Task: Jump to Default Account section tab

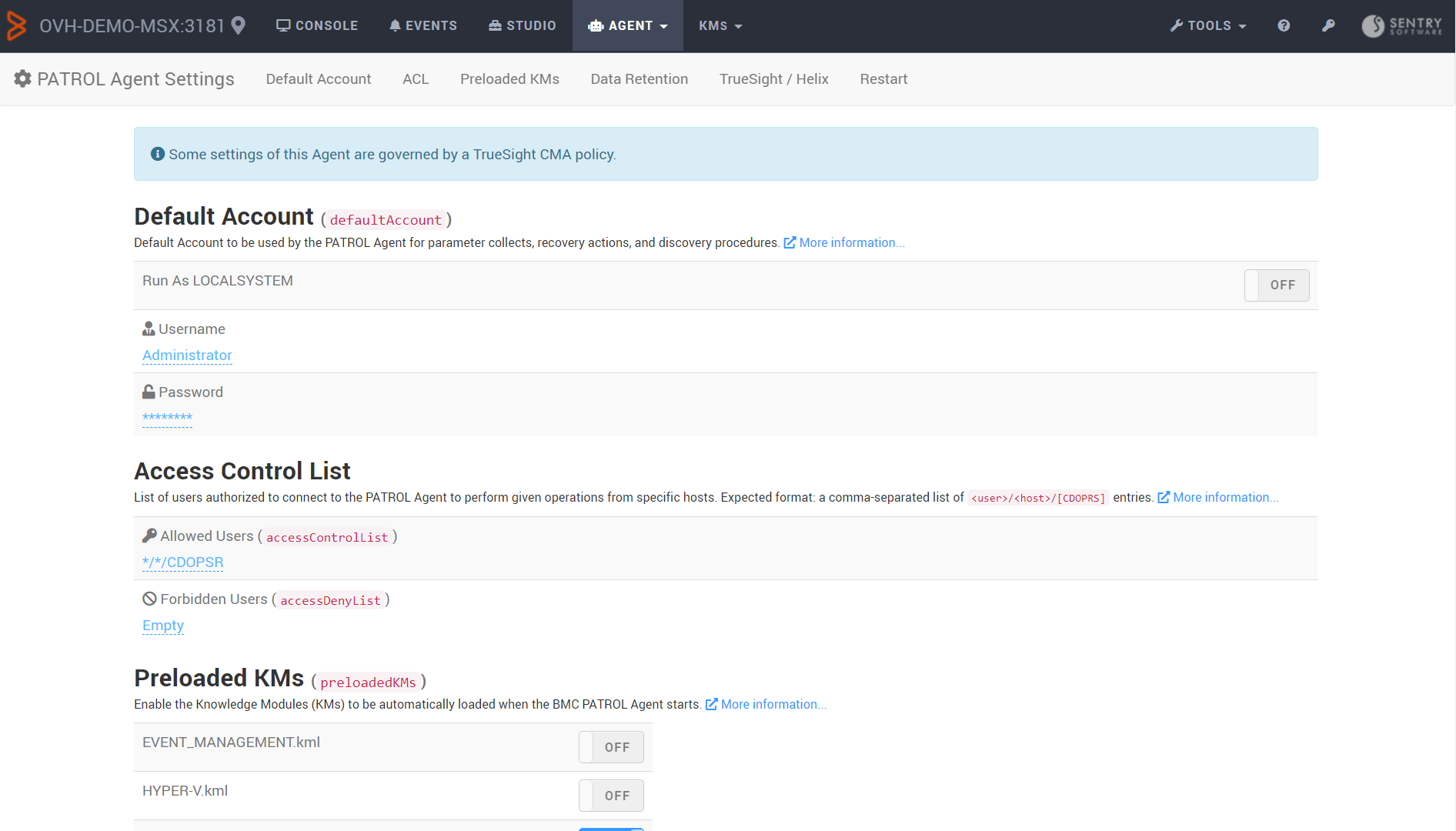Action: tap(319, 79)
